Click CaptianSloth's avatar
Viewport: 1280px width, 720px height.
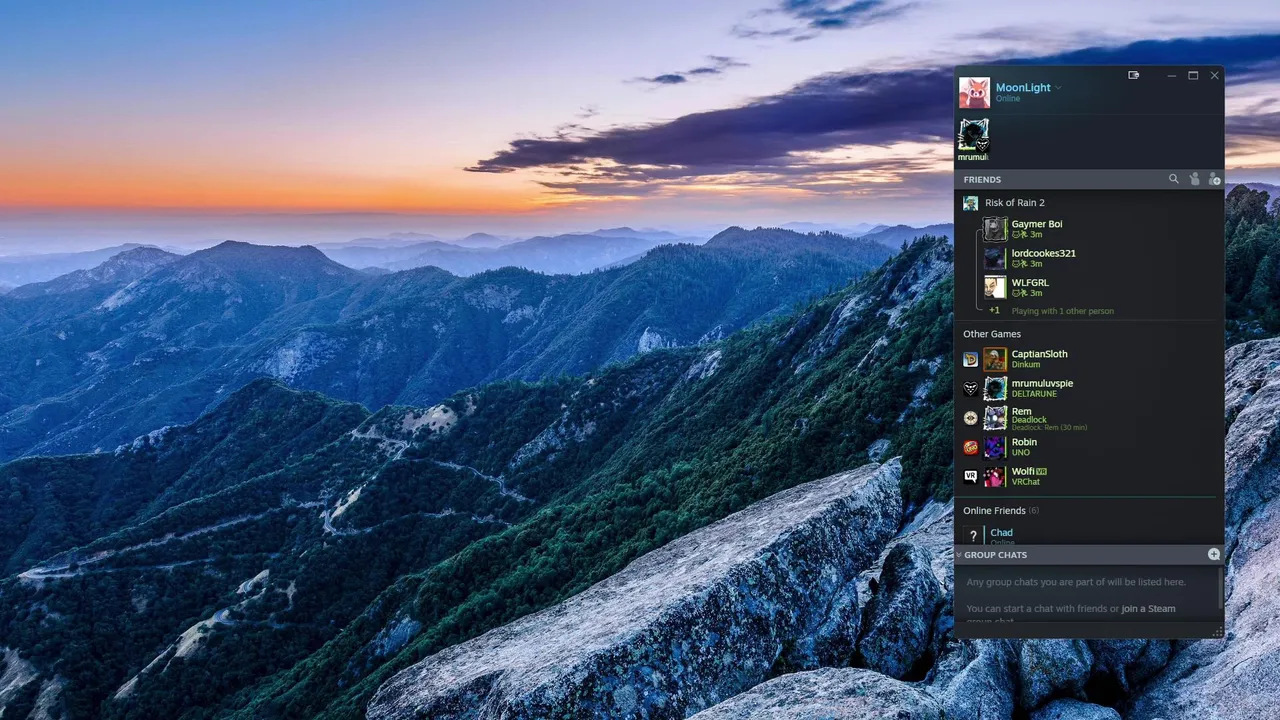click(995, 359)
